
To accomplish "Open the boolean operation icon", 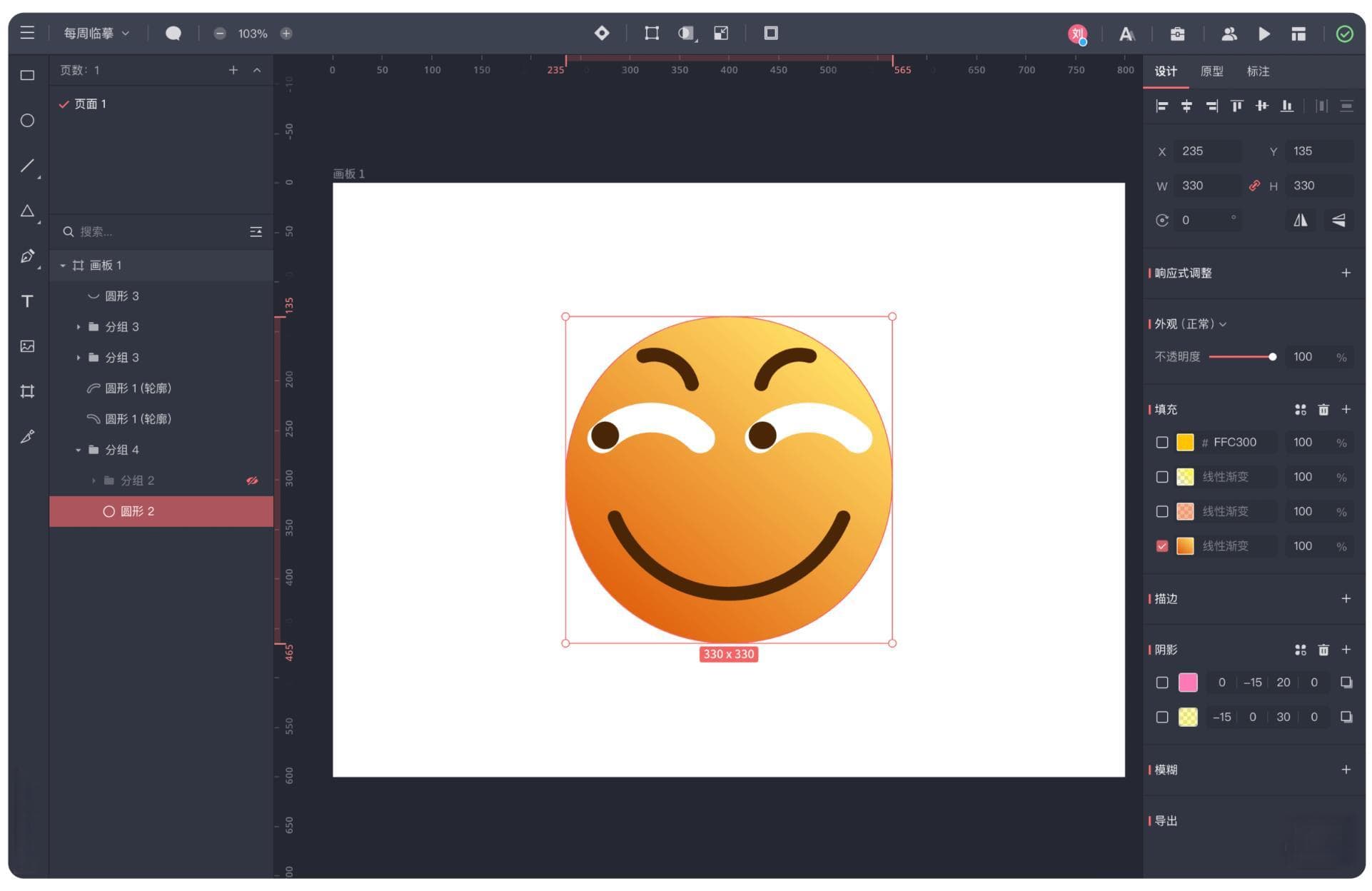I will pos(687,33).
